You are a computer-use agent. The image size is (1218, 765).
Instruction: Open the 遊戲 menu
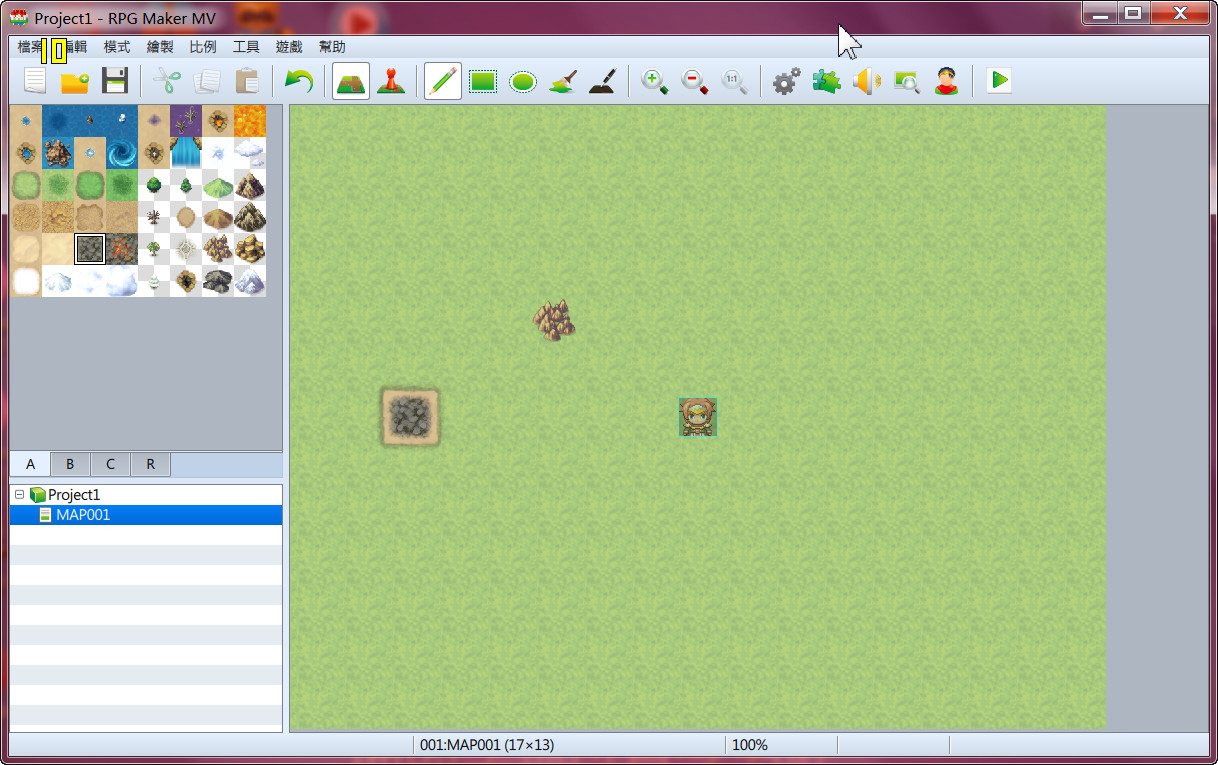pos(289,47)
